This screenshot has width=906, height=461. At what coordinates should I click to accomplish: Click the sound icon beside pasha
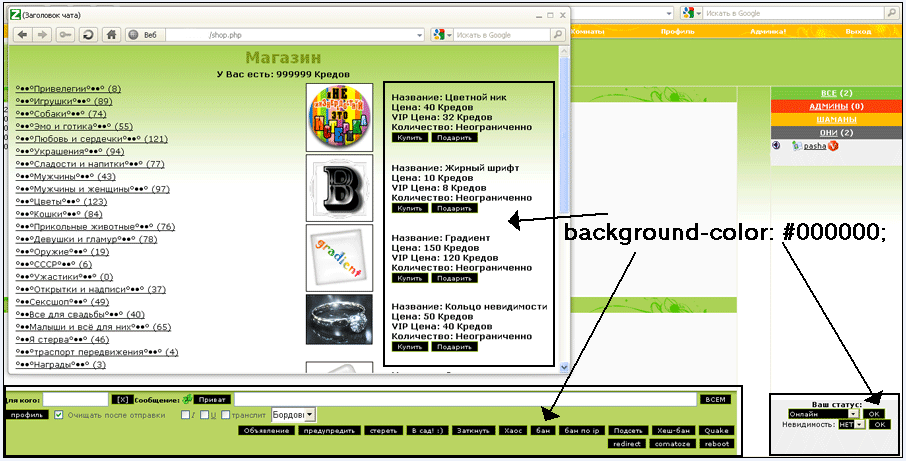pos(777,146)
